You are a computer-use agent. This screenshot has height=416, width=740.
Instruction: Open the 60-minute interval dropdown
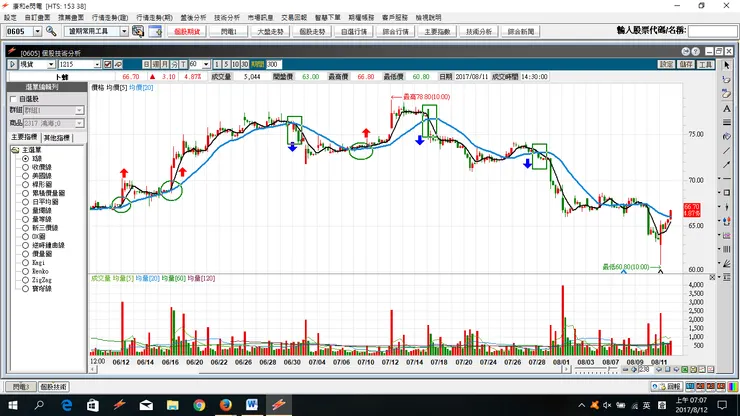206,64
